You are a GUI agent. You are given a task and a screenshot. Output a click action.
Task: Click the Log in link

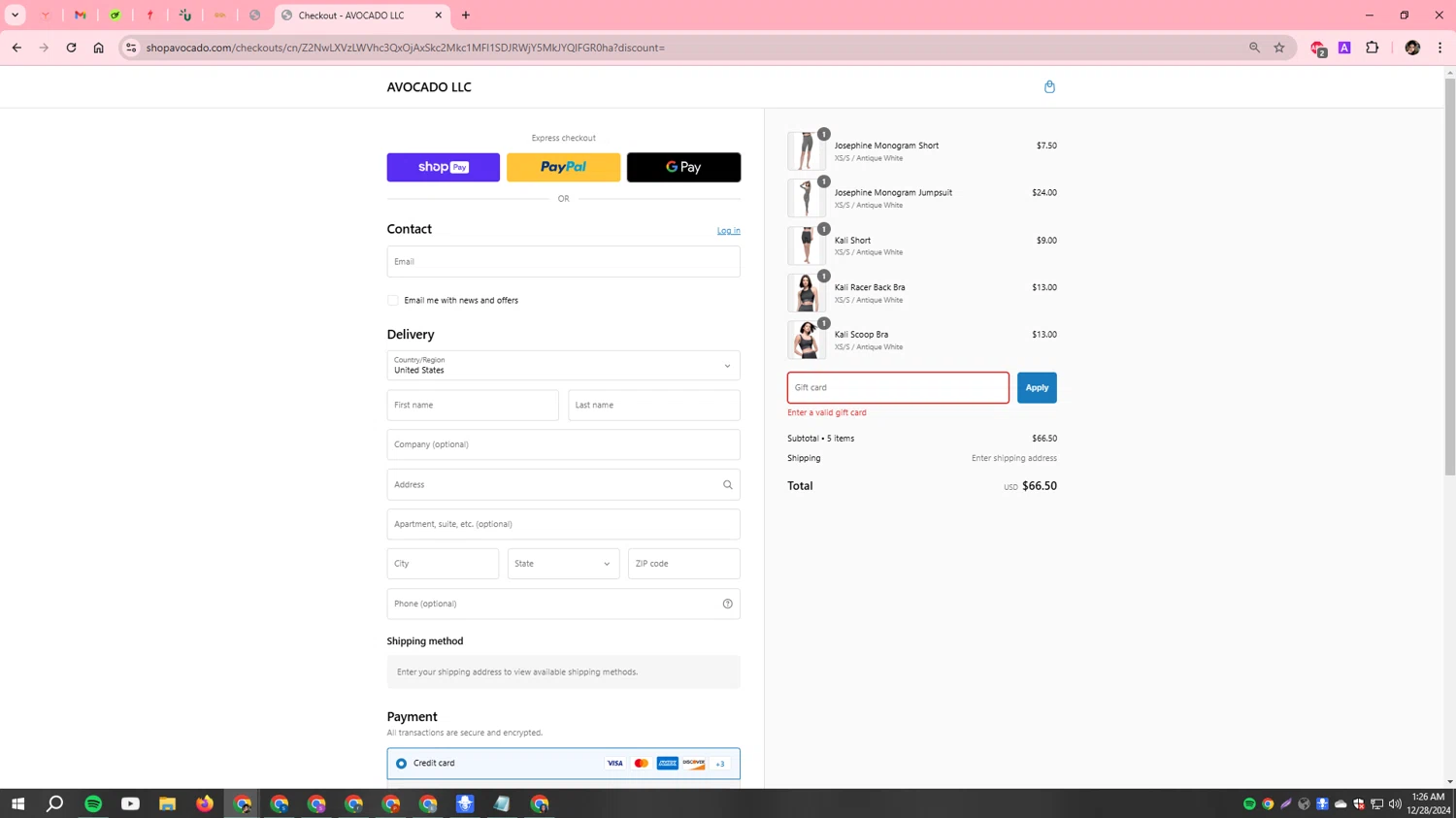tap(728, 231)
